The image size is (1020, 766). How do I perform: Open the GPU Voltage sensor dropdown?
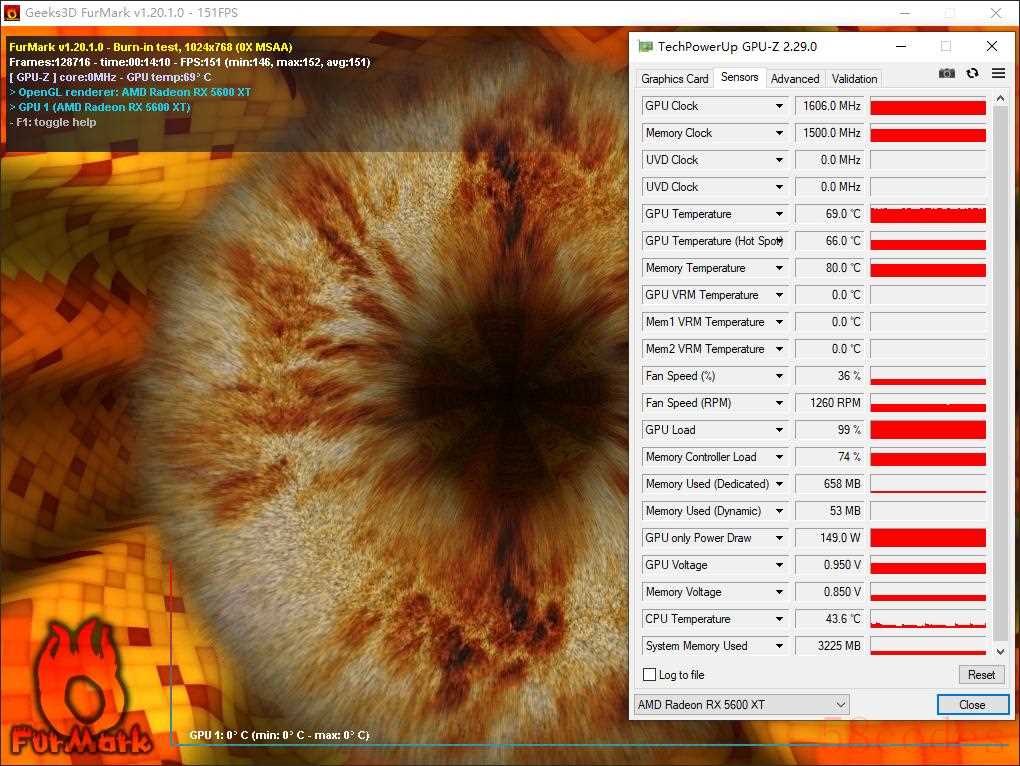pos(779,565)
